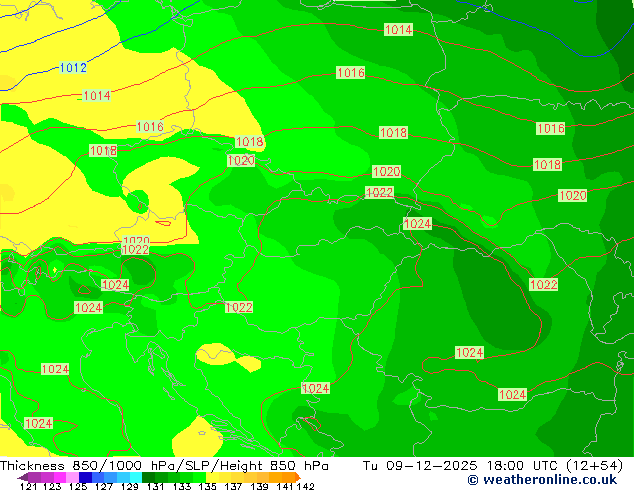
Task: Click the 'SLP' word in map title
Action: click(197, 466)
